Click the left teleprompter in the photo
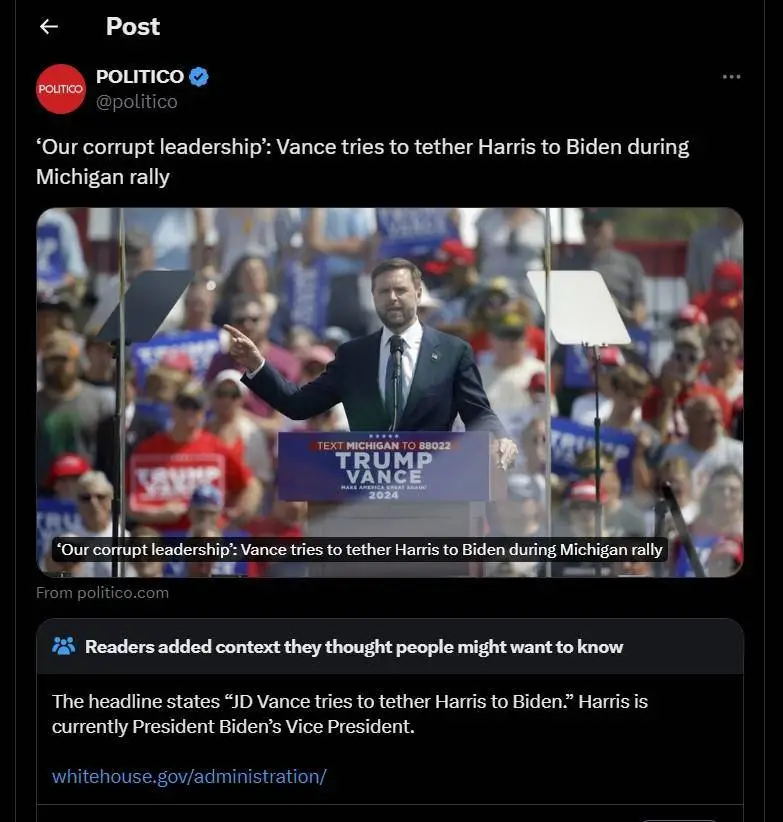The image size is (783, 822). coord(143,304)
